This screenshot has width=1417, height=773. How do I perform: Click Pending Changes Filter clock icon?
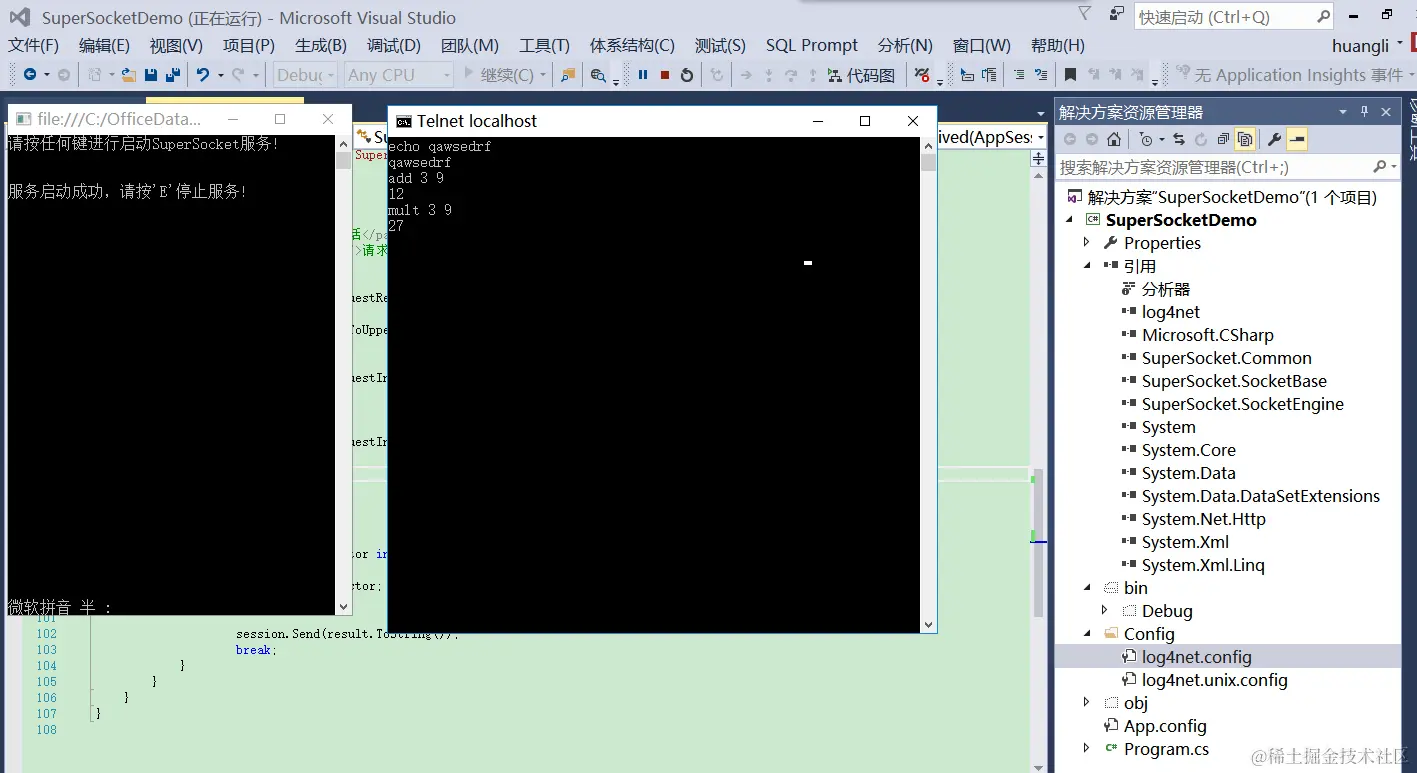coord(1146,139)
